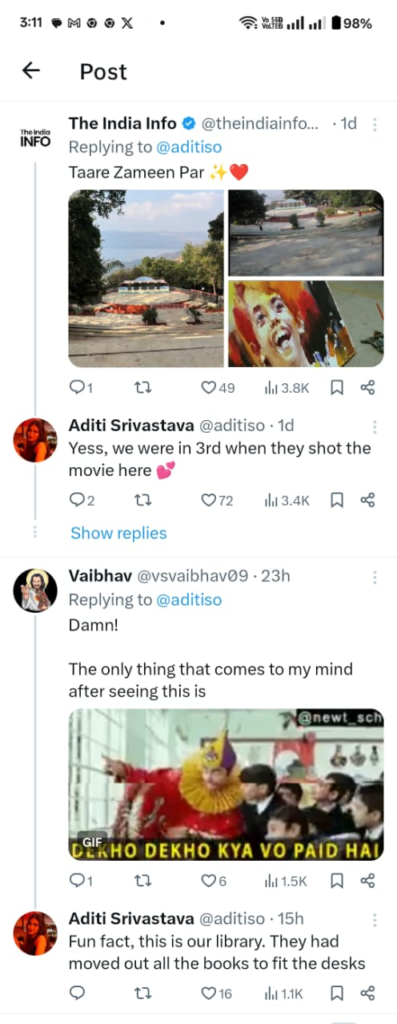Open three-dot menu on The India Info post
Screen dimensions: 397x1024
coord(375,123)
